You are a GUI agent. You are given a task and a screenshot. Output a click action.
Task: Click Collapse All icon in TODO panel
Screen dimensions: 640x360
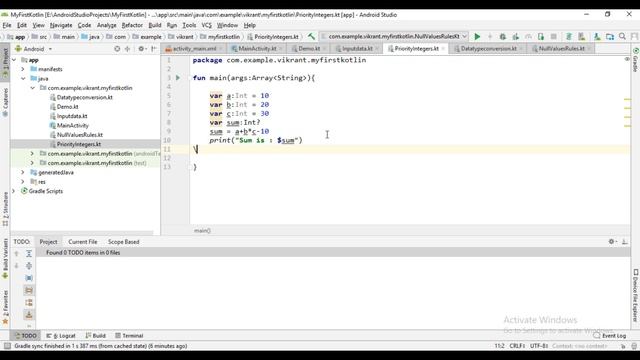(x=29, y=266)
